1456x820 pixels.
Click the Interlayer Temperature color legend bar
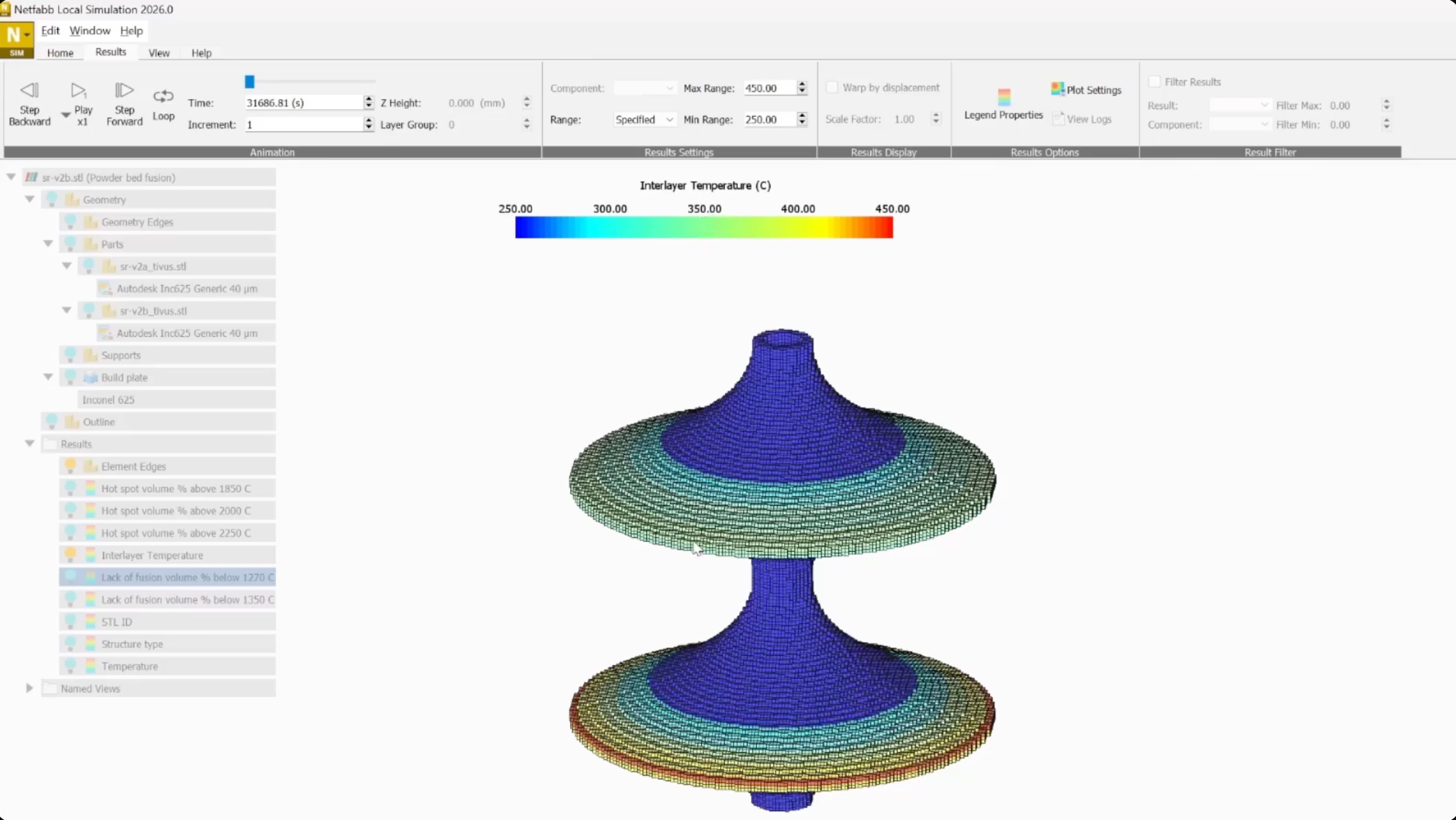704,227
